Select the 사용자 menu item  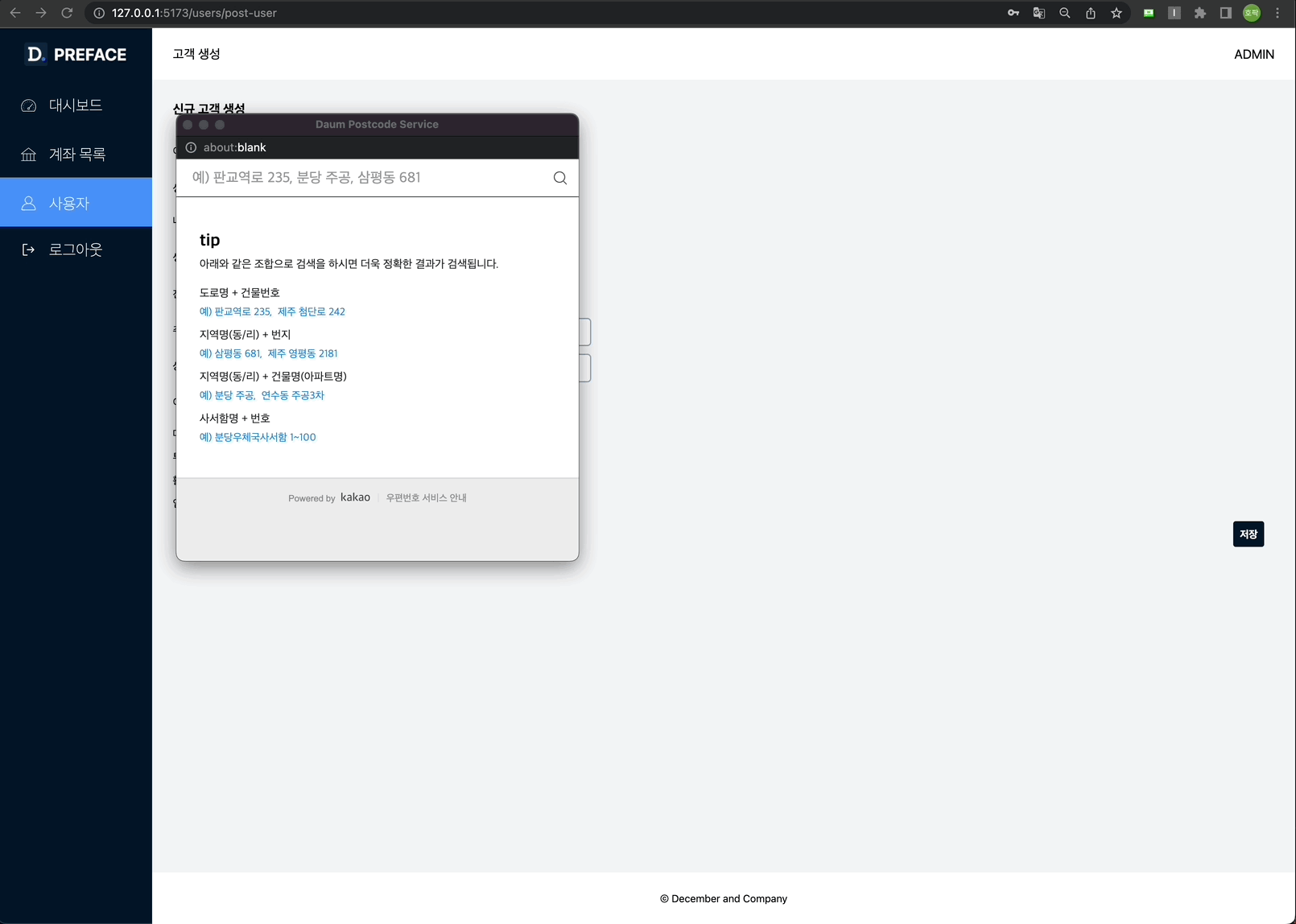pos(76,203)
